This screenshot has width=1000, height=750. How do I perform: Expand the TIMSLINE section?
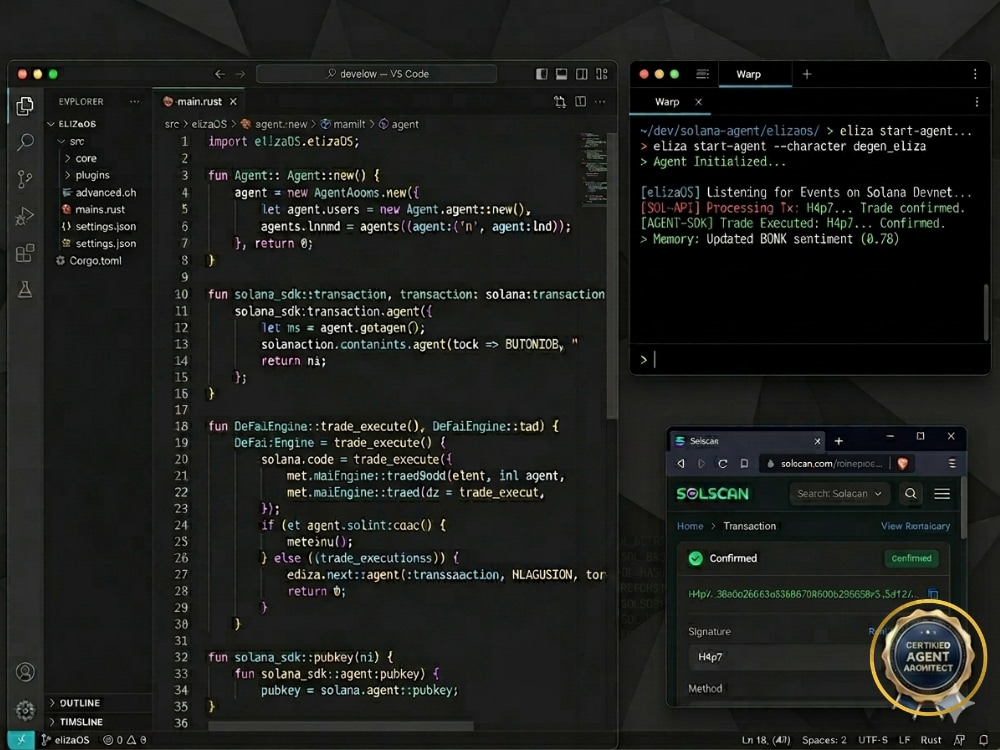tap(77, 722)
